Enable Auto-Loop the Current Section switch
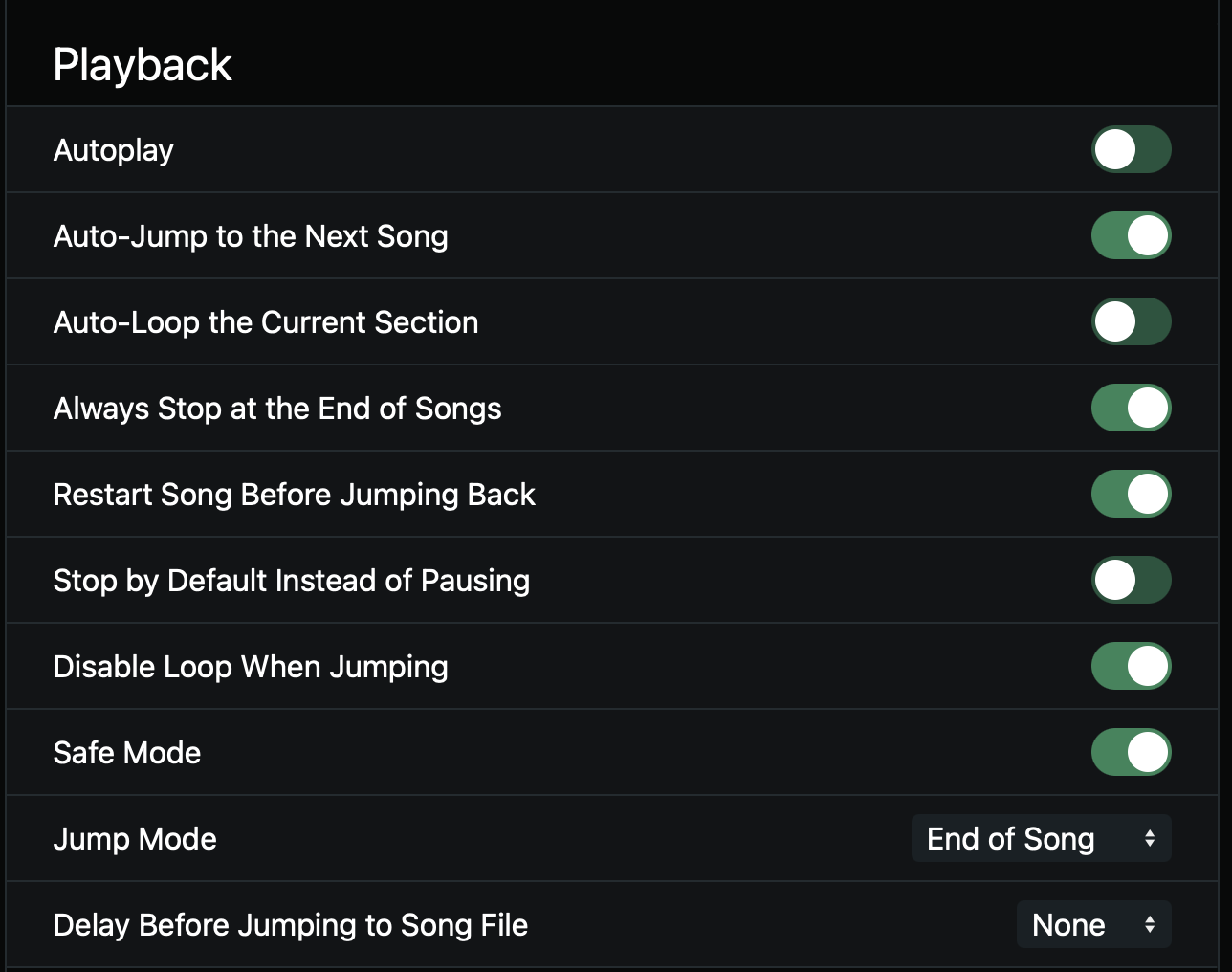The image size is (1232, 972). [1132, 321]
